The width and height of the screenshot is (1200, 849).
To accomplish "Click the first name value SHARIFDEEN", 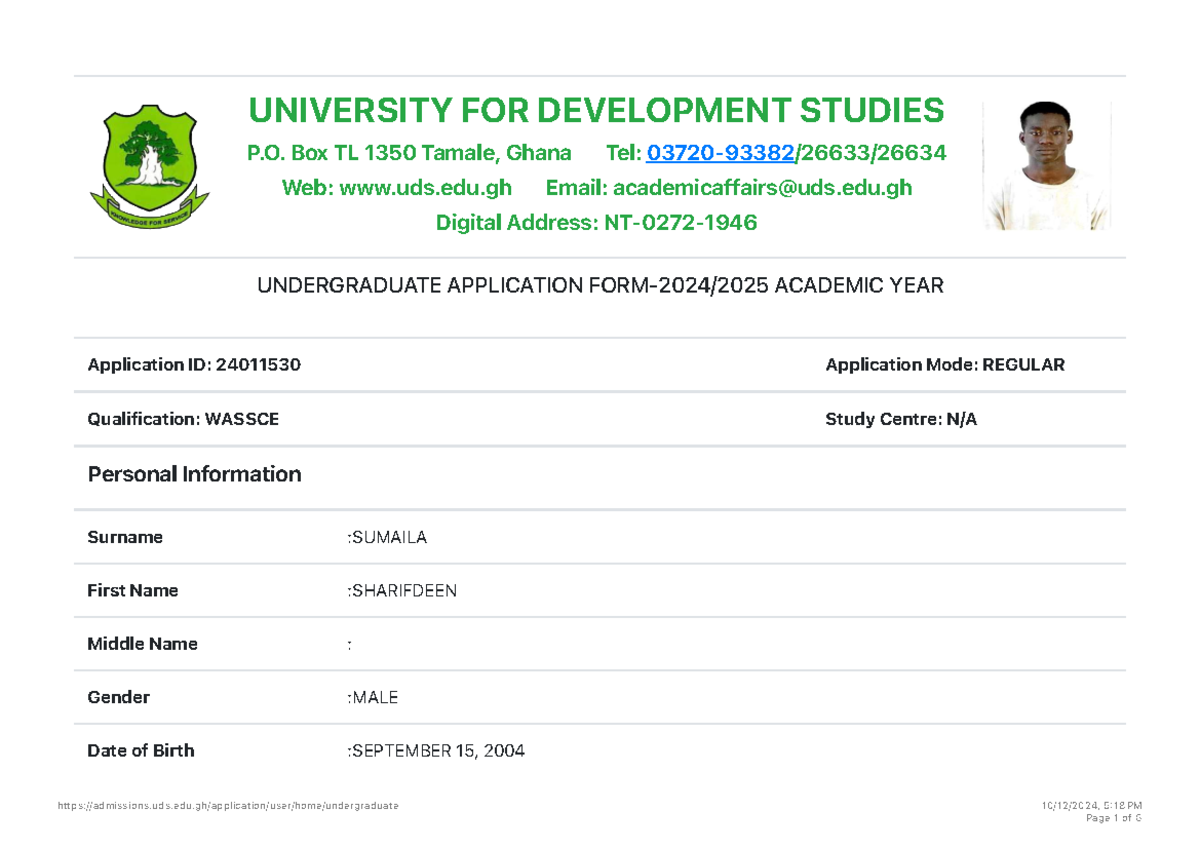I will tap(403, 591).
